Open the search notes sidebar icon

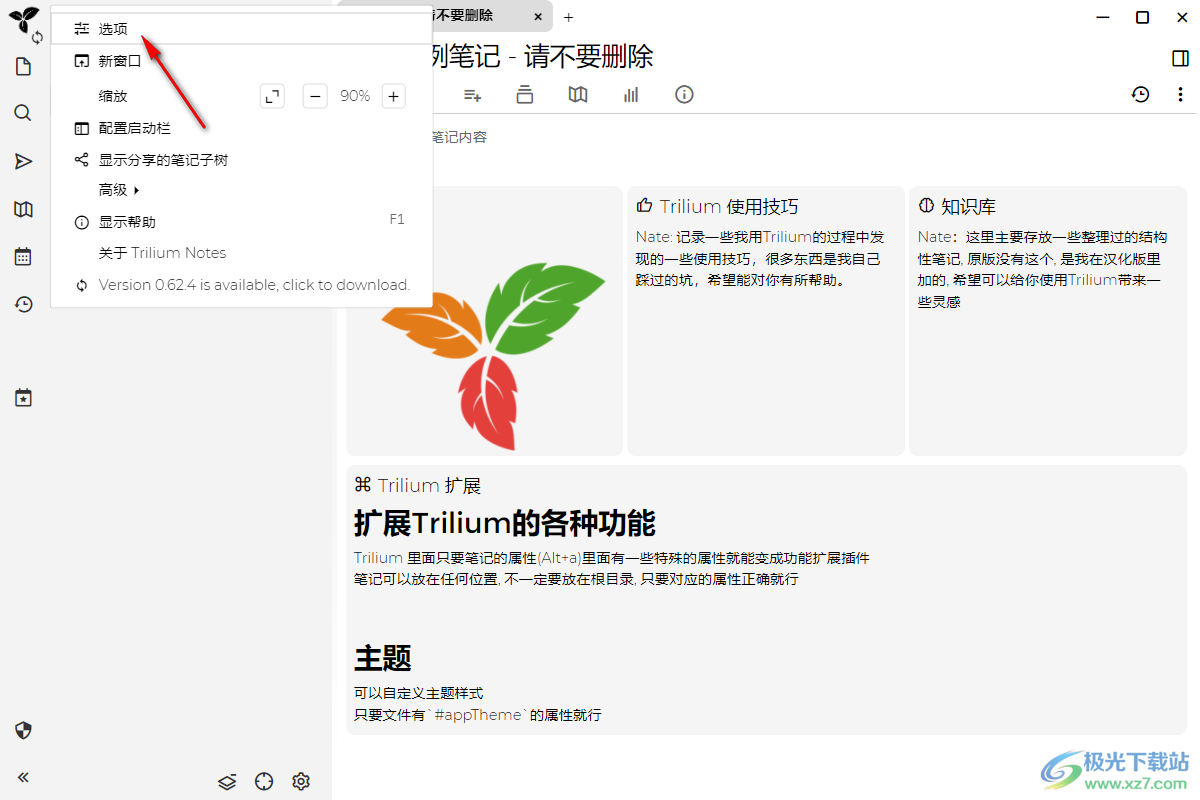(x=23, y=113)
